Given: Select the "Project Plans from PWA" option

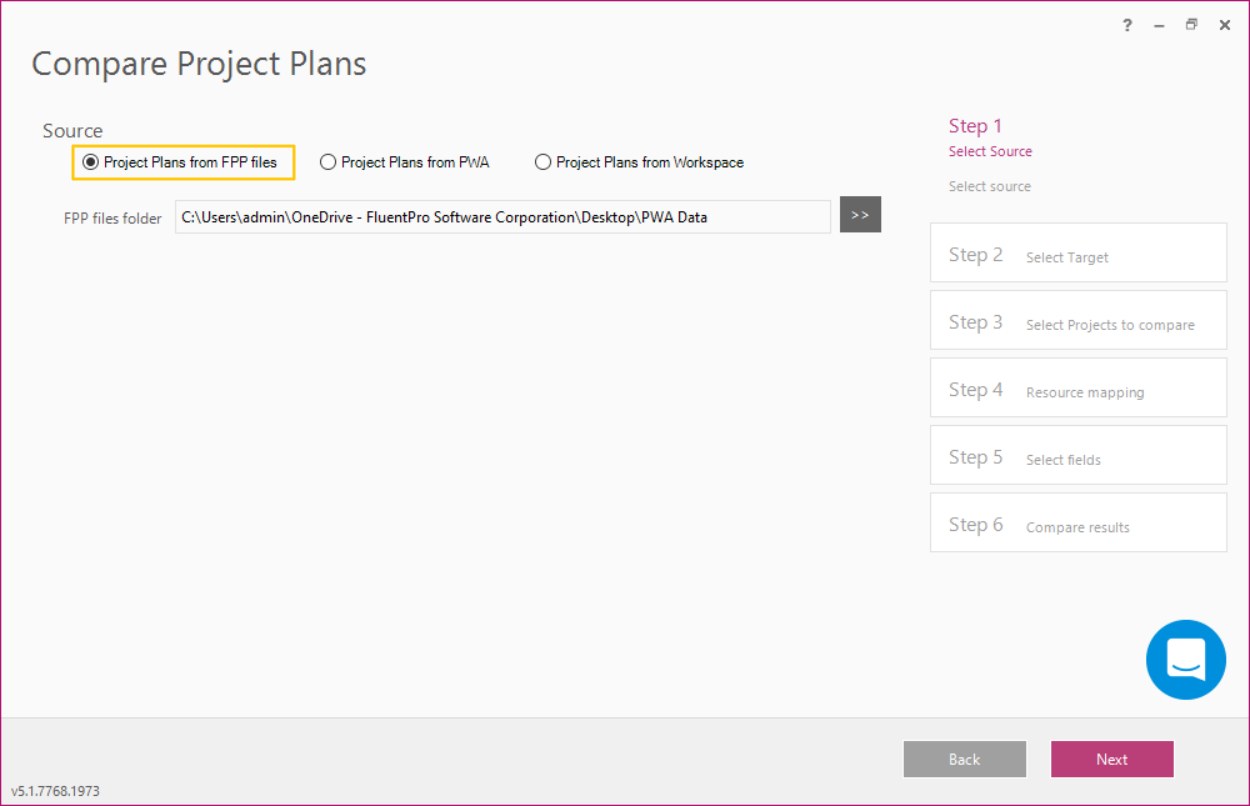Looking at the screenshot, I should point(328,162).
